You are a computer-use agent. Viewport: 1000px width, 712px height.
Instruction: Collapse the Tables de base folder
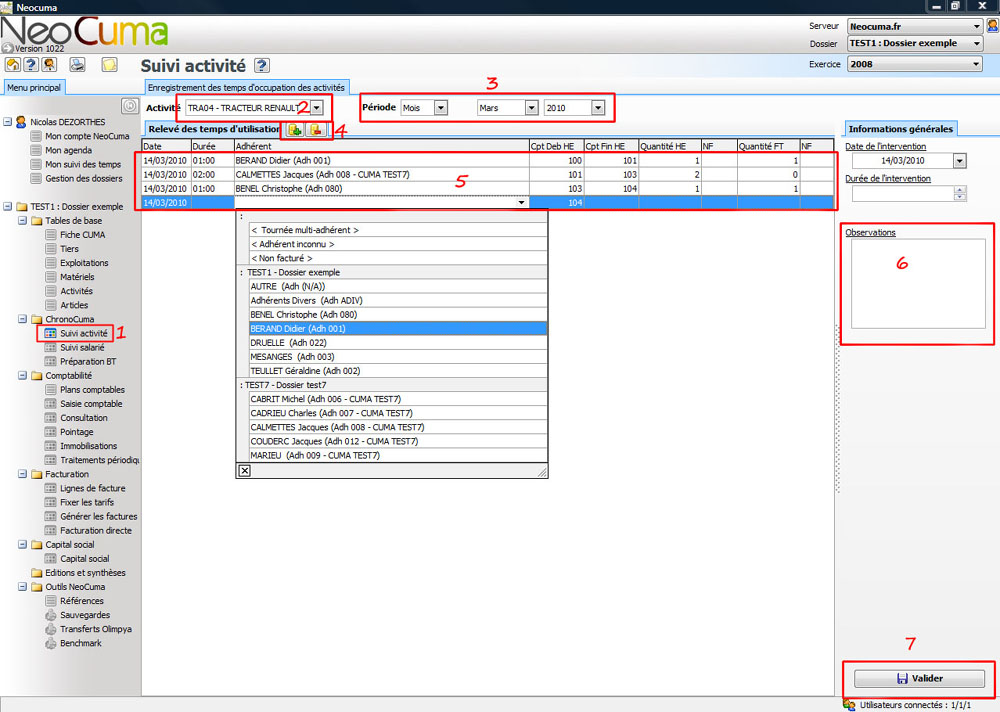click(22, 220)
